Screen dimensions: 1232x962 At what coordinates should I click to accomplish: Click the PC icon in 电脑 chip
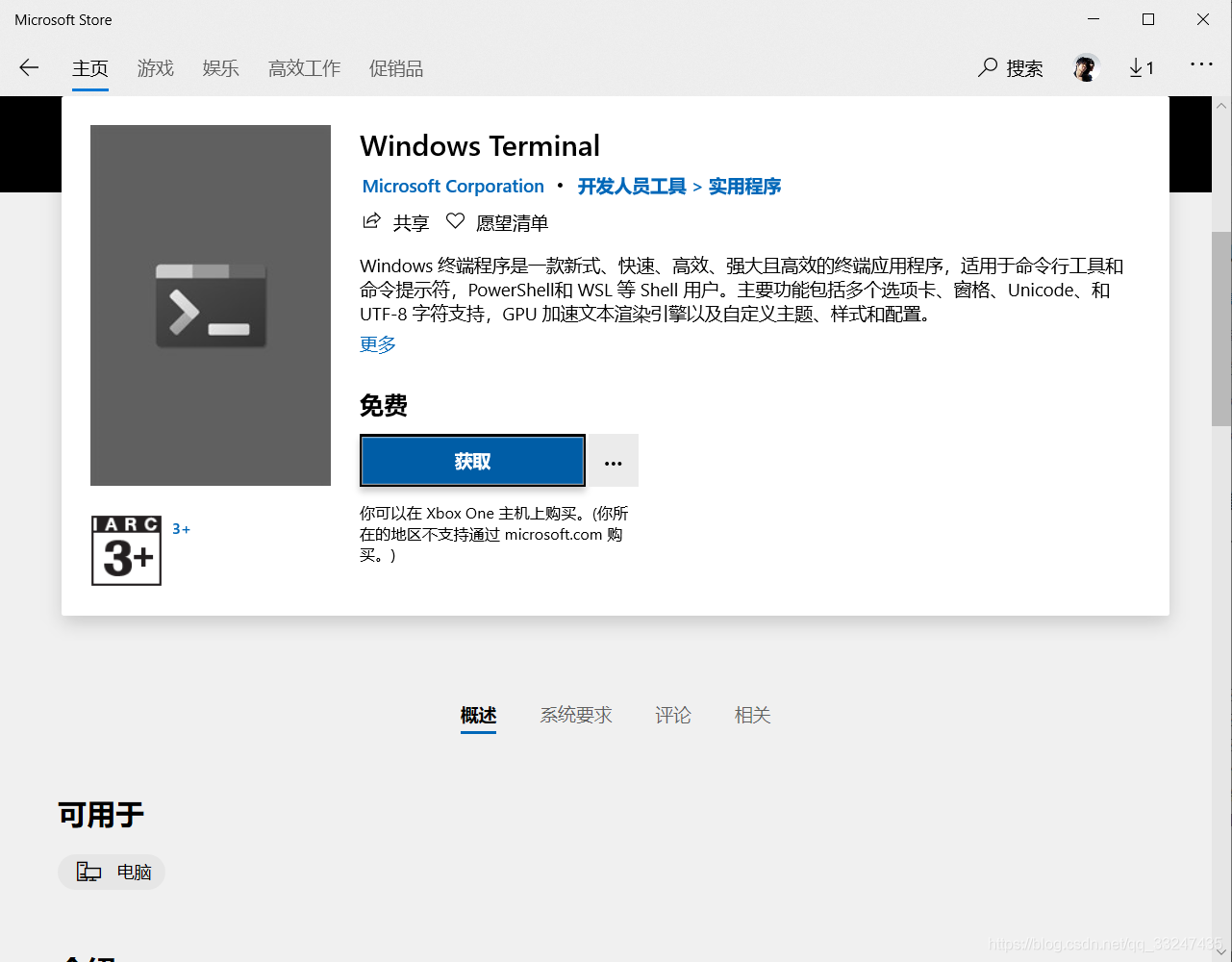point(88,872)
